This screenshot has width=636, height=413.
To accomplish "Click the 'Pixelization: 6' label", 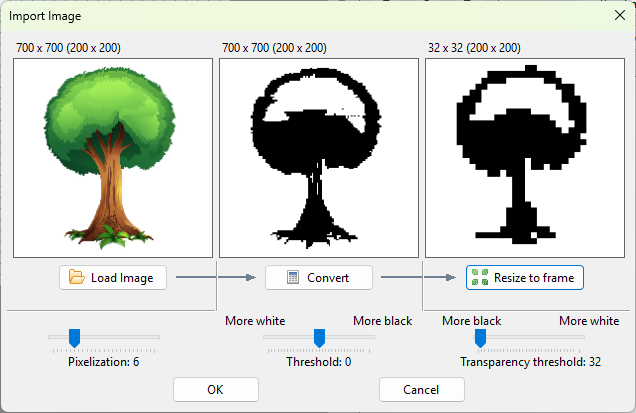I will tap(103, 362).
